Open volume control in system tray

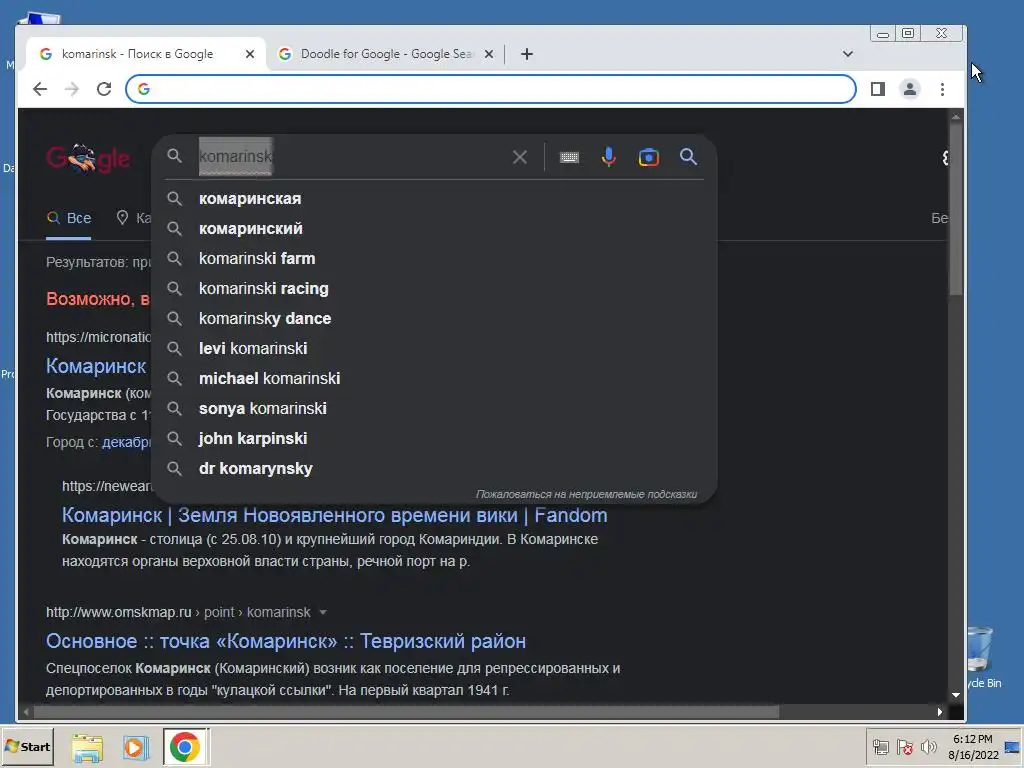(x=929, y=746)
